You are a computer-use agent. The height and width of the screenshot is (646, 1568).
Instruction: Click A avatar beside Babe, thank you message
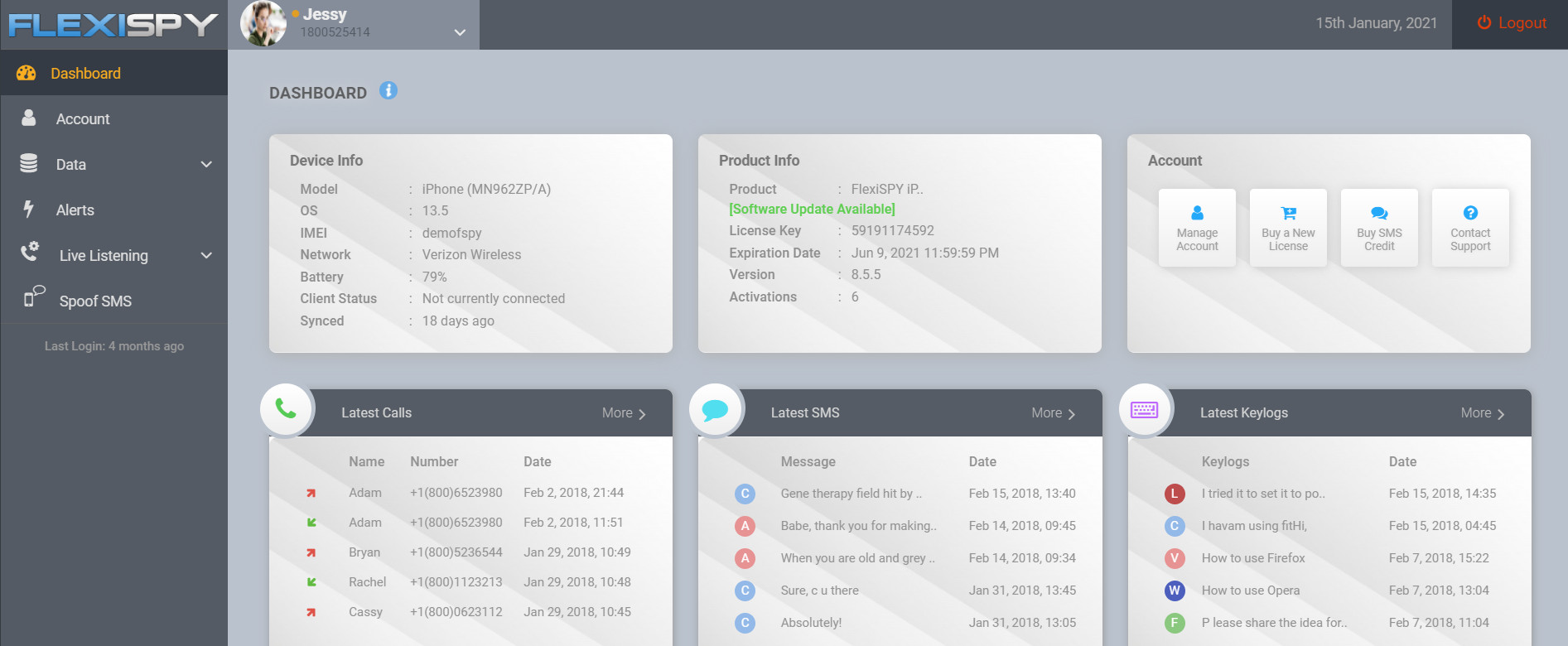[745, 526]
